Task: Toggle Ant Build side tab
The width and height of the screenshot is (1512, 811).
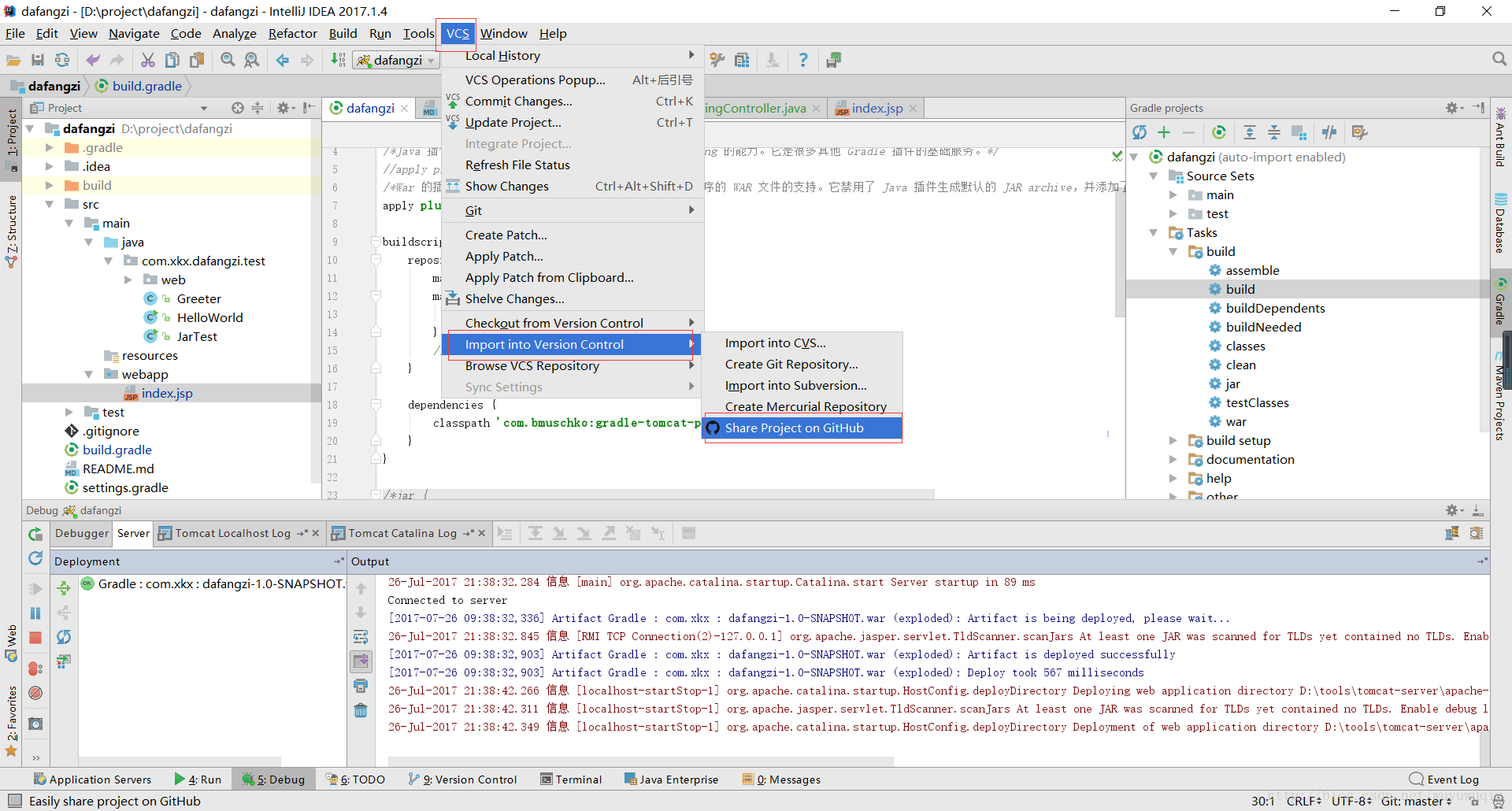Action: tap(1501, 137)
